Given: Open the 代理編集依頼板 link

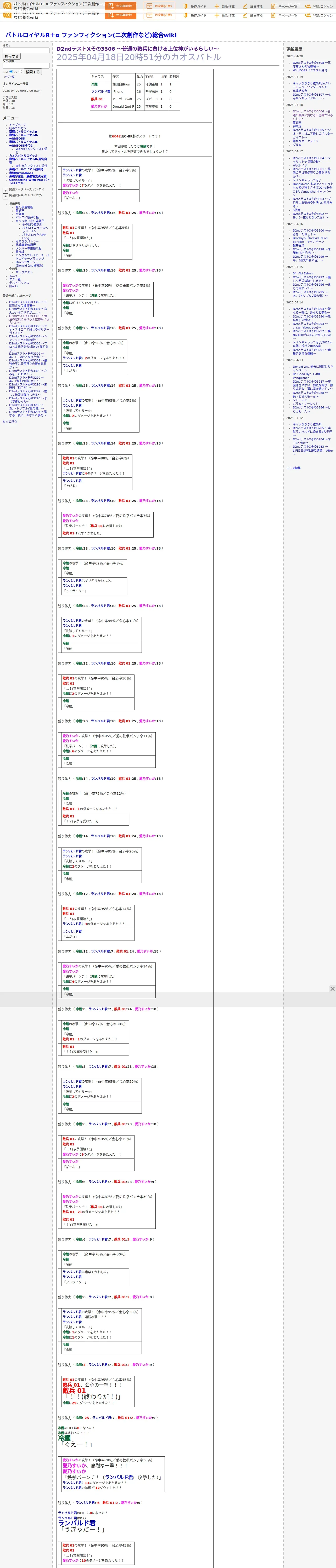Looking at the screenshot, I should (x=26, y=245).
